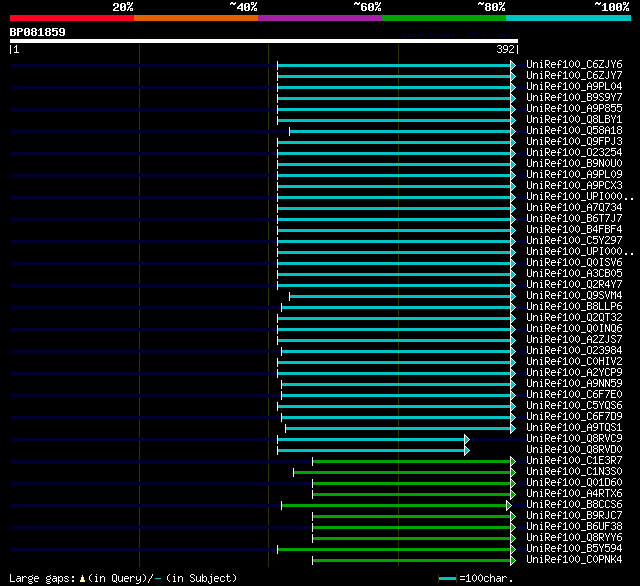The width and height of the screenshot is (640, 586).
Task: Click the purple ~60% legend segment
Action: click(320, 18)
